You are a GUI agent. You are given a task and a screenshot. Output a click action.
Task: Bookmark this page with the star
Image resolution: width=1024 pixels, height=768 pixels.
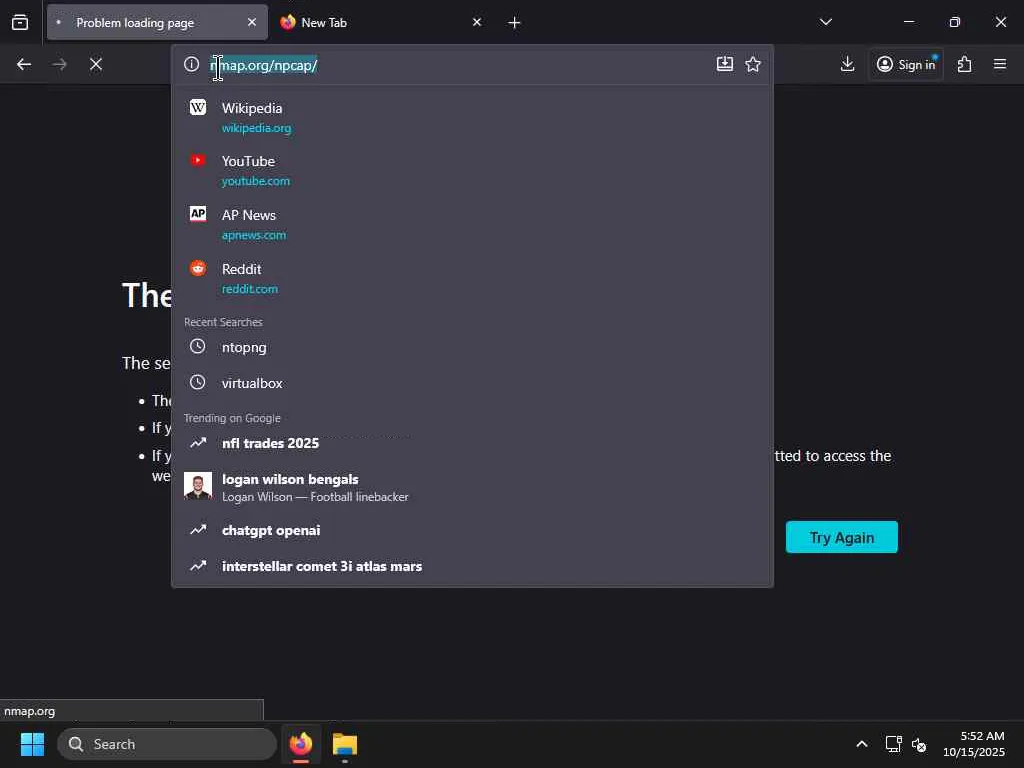(x=753, y=64)
